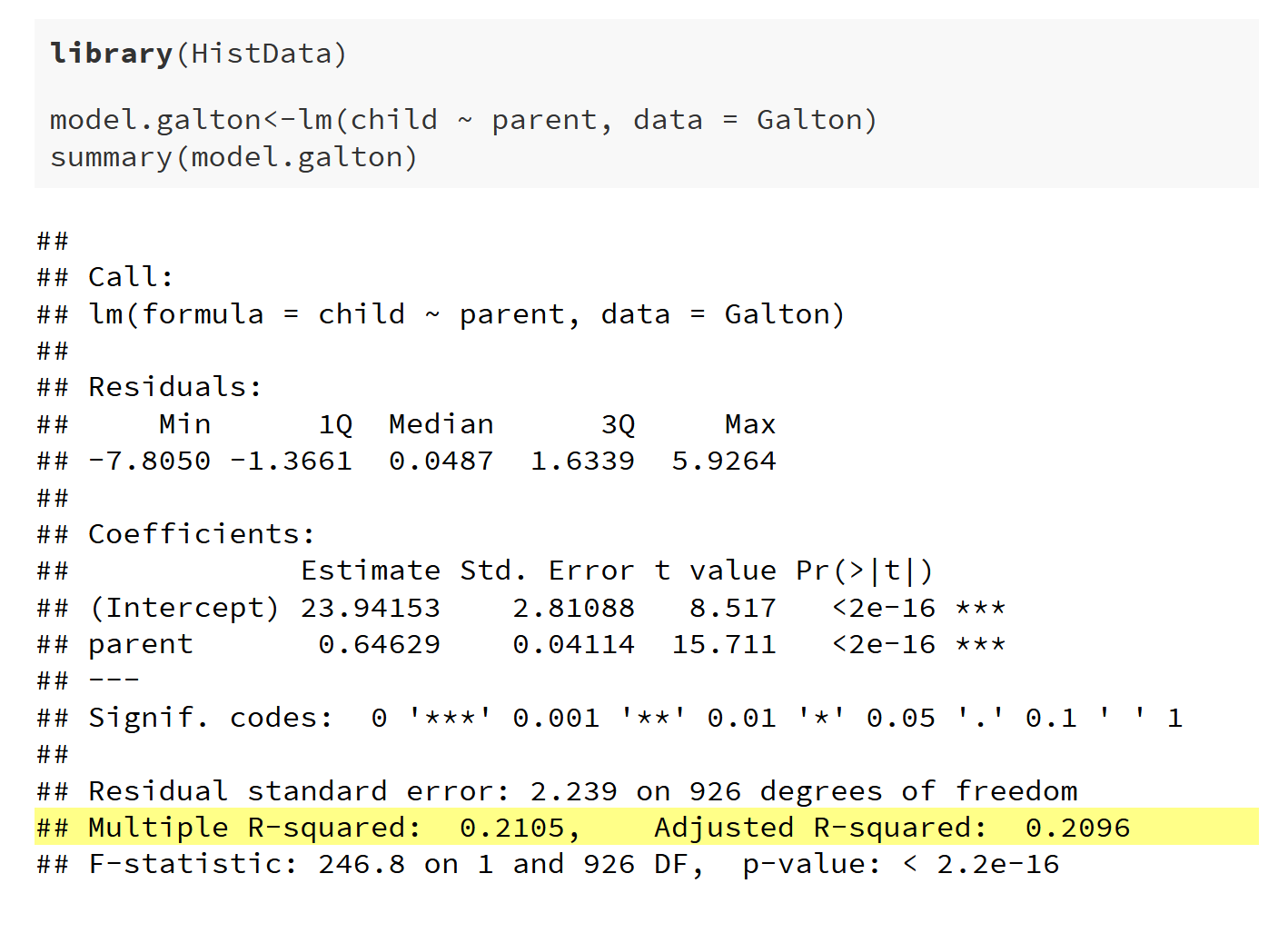Click the Adjusted R-squared value 0.2096
1288x943 pixels.
coord(1077,828)
